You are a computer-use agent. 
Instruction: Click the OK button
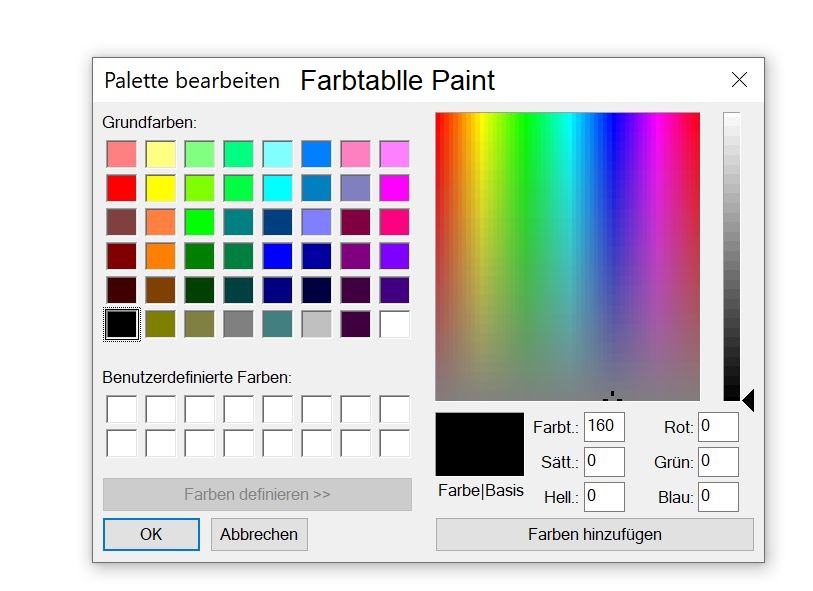[151, 534]
